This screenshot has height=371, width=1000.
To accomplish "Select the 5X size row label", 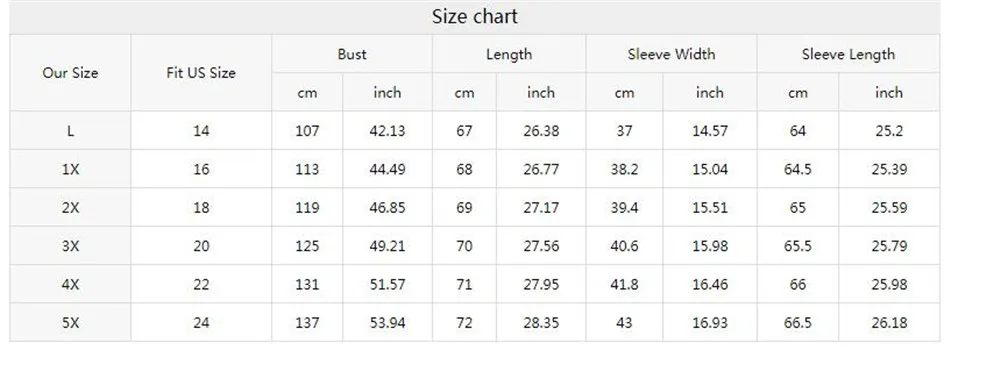I will click(x=70, y=323).
